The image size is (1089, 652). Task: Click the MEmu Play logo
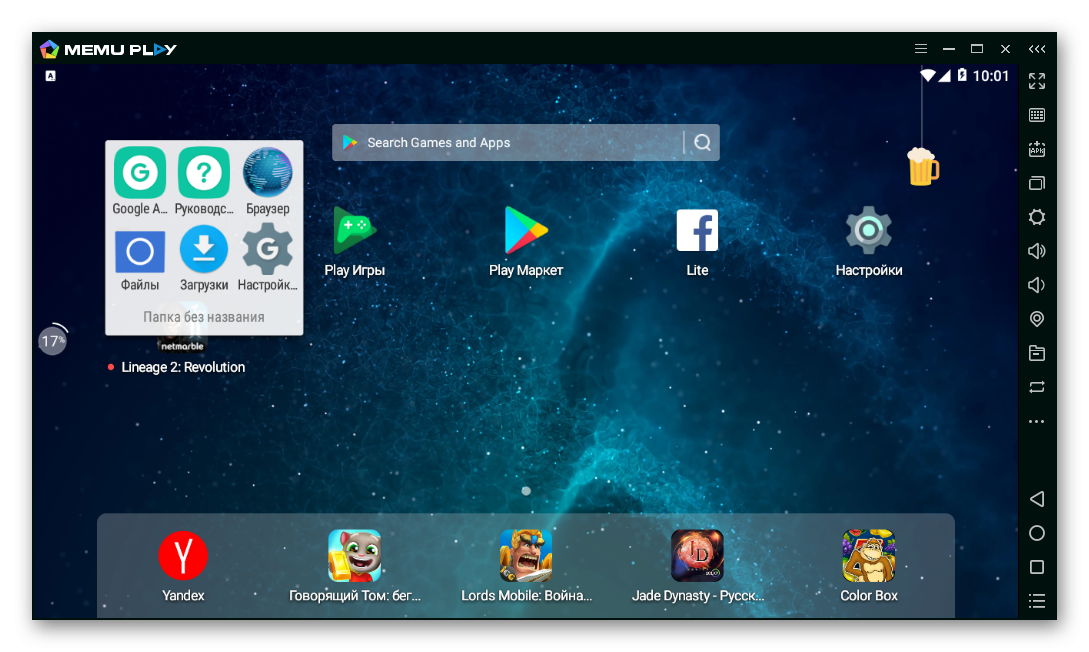tap(108, 49)
